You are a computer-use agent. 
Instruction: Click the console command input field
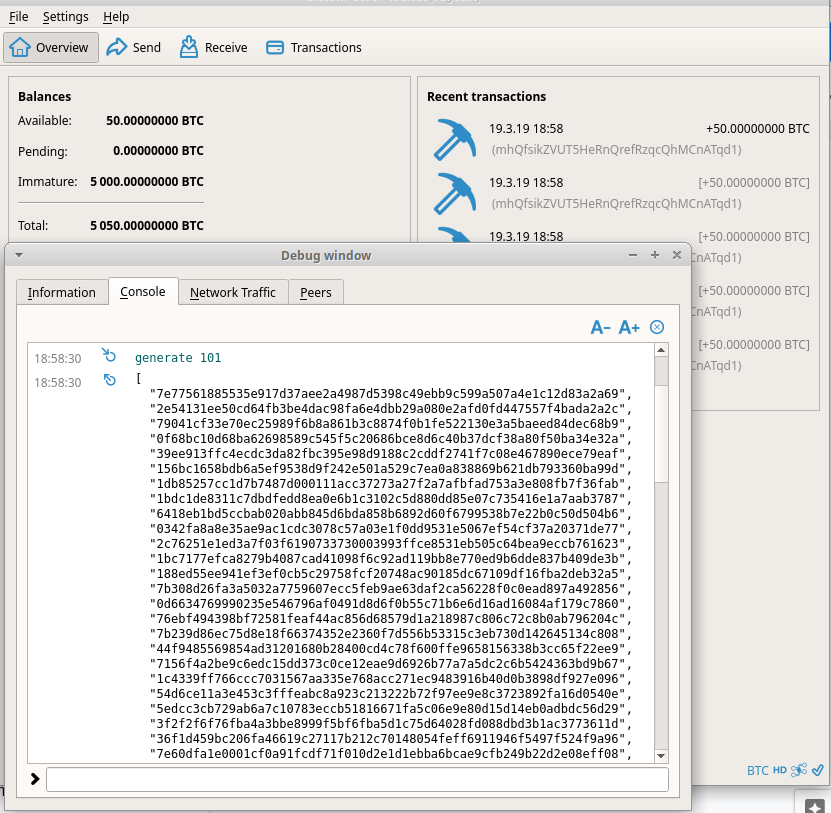[x=357, y=780]
